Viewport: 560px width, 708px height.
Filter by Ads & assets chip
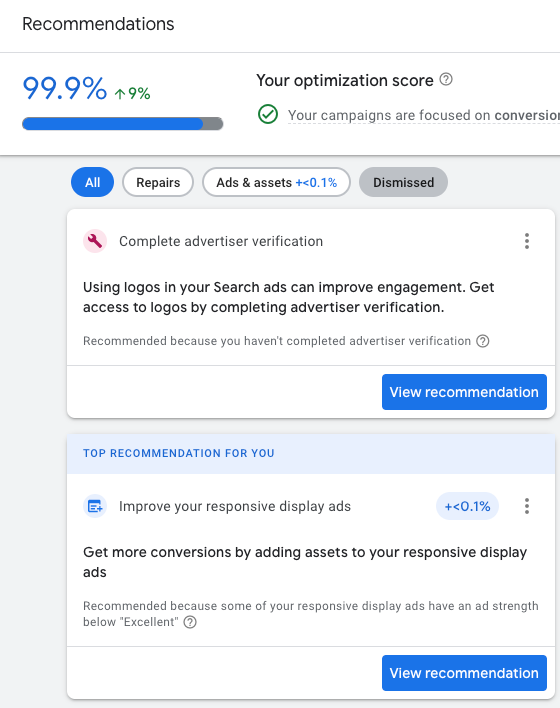coord(276,182)
